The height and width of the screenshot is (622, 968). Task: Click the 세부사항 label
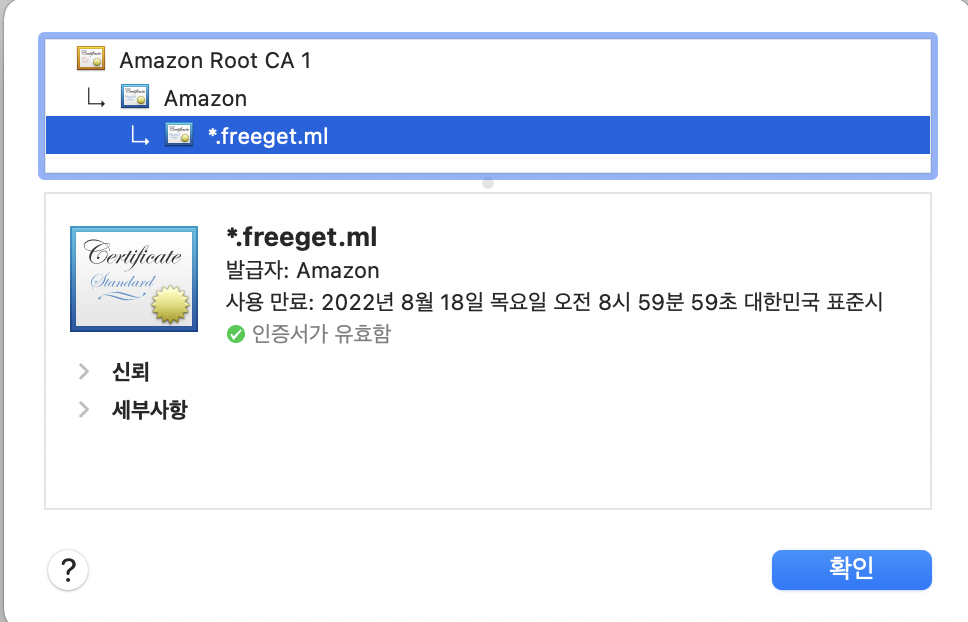149,409
